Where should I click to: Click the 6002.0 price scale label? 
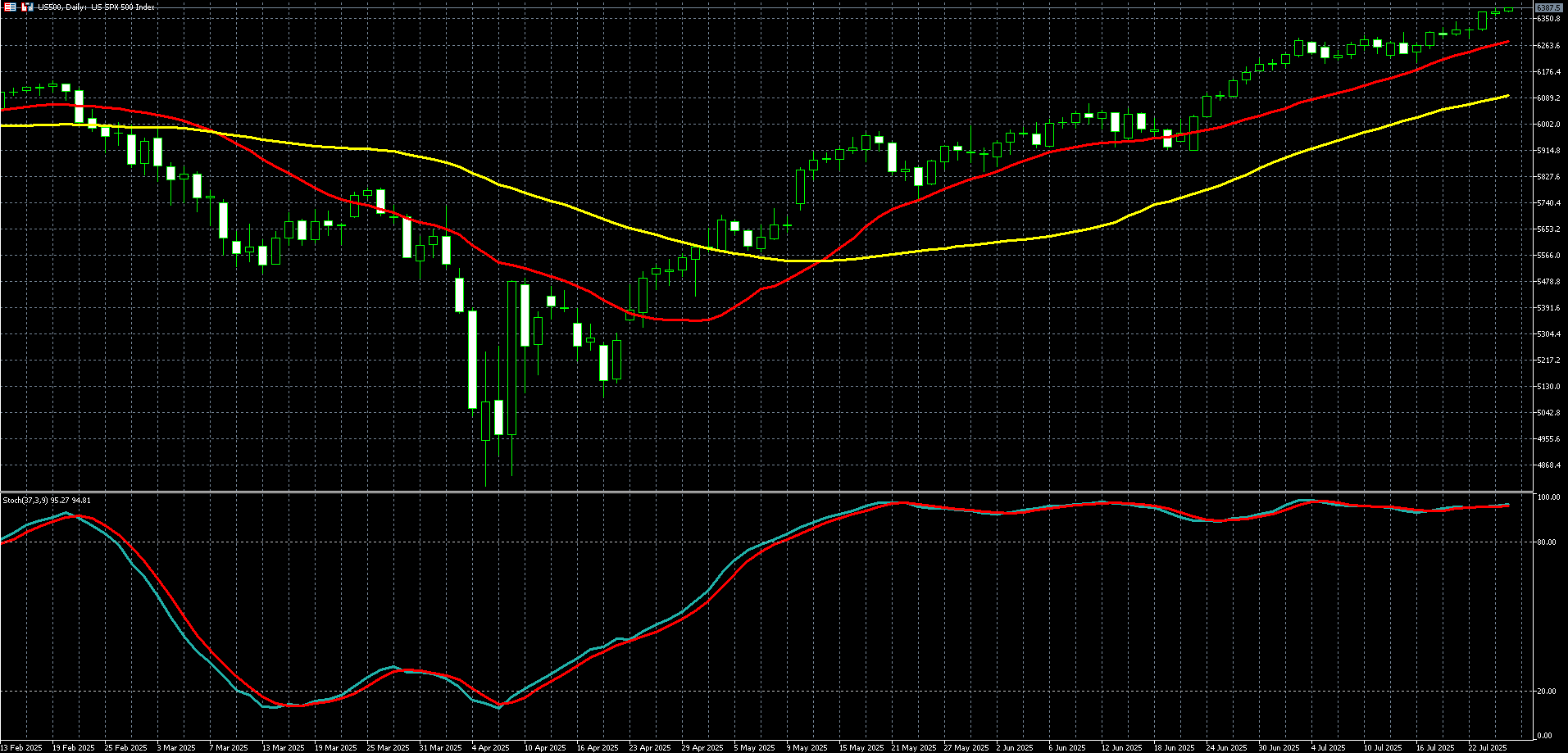coord(1548,125)
